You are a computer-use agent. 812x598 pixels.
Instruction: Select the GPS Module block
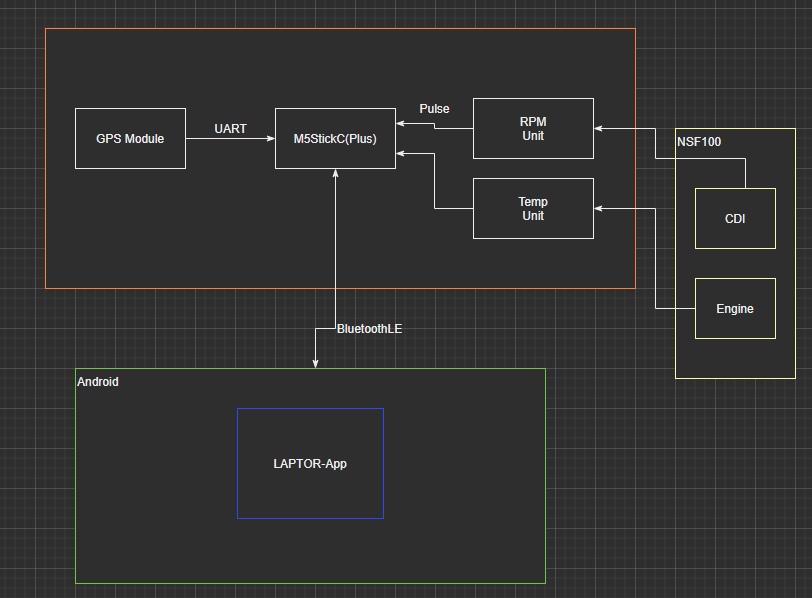[x=130, y=138]
